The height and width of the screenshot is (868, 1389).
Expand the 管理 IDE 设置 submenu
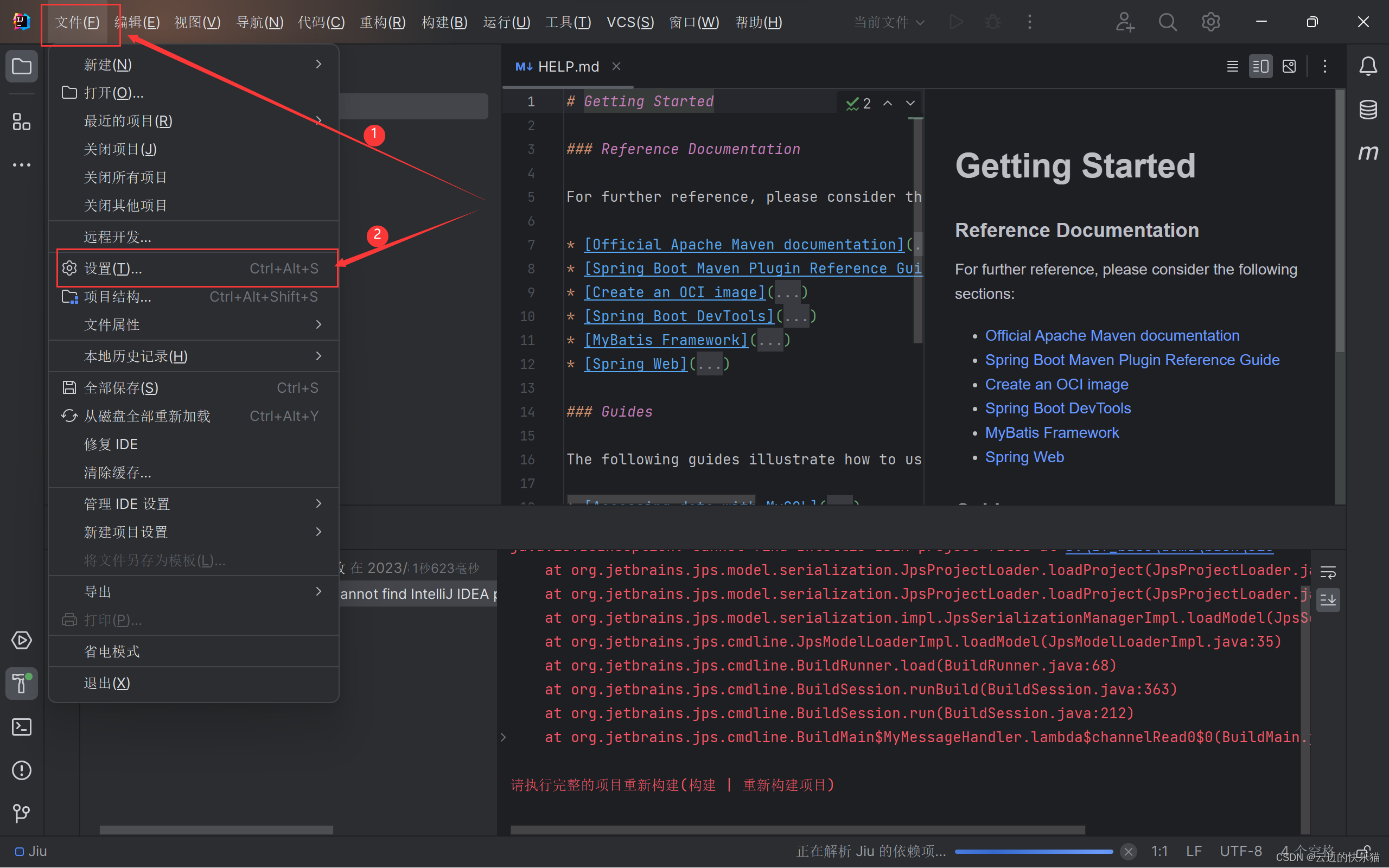[194, 504]
